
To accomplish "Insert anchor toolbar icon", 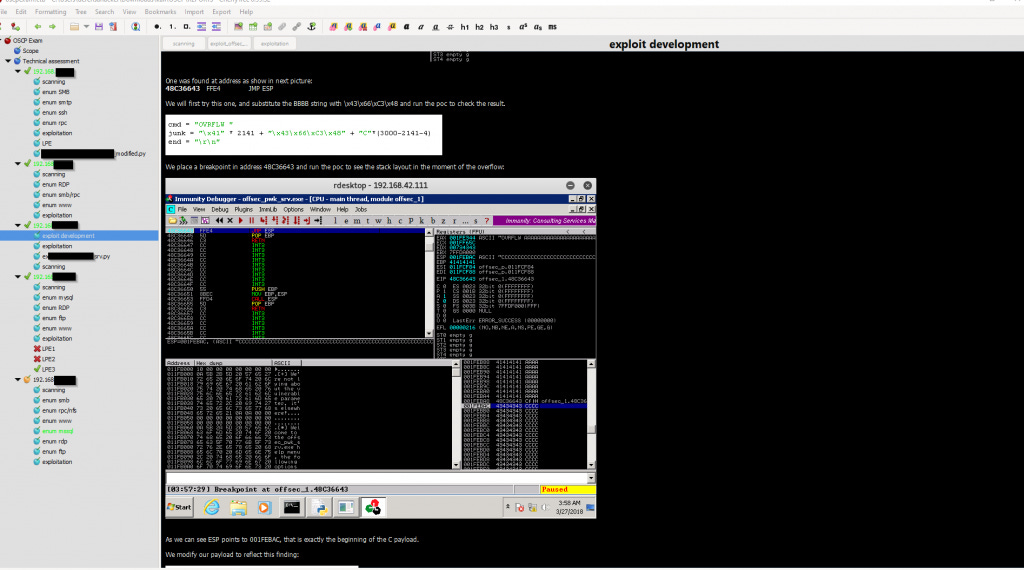I will [312, 27].
